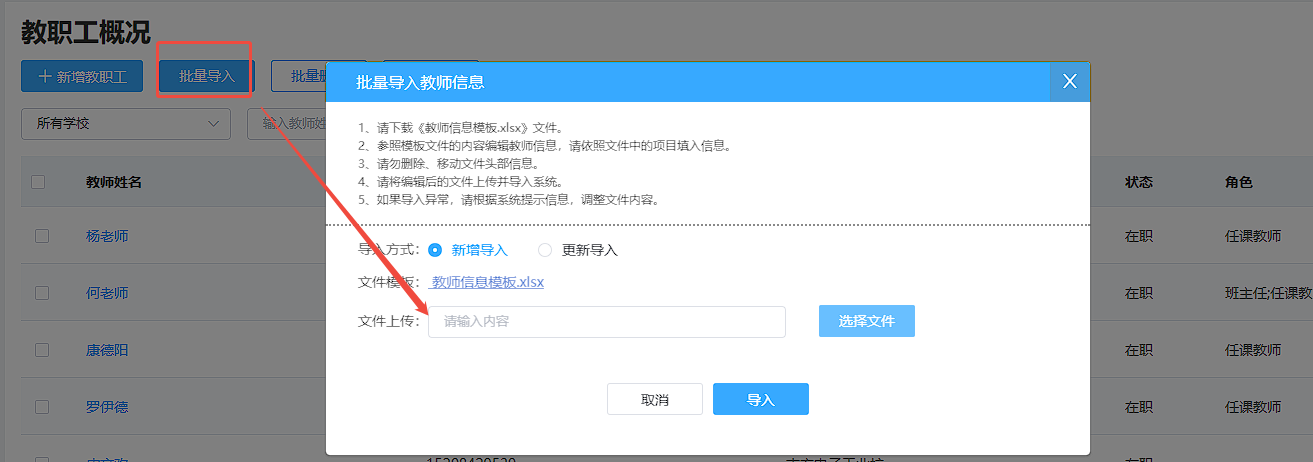Click the plus icon in 新增教职工 button
Screen dimensions: 1313x462
45,76
